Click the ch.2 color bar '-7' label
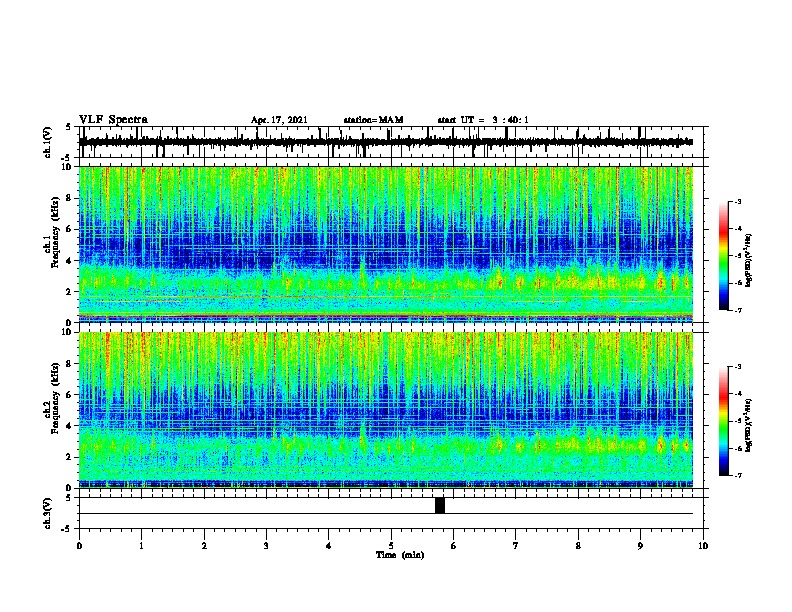The image size is (792, 612). pyautogui.click(x=738, y=476)
